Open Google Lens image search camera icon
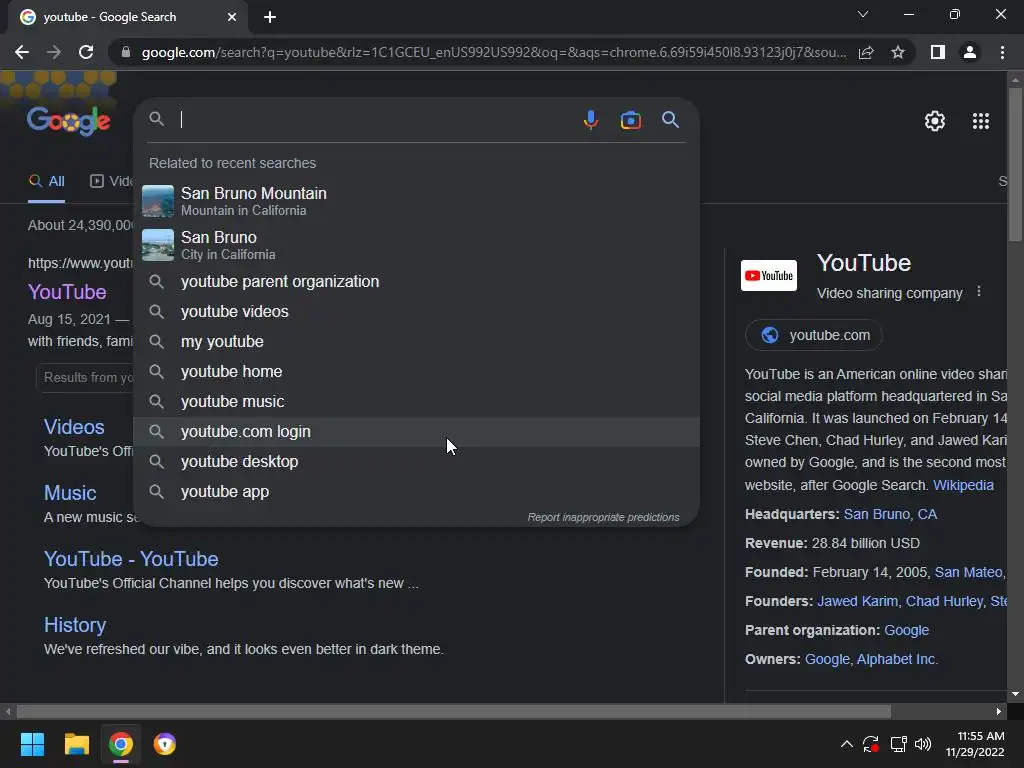This screenshot has height=768, width=1024. coord(630,120)
